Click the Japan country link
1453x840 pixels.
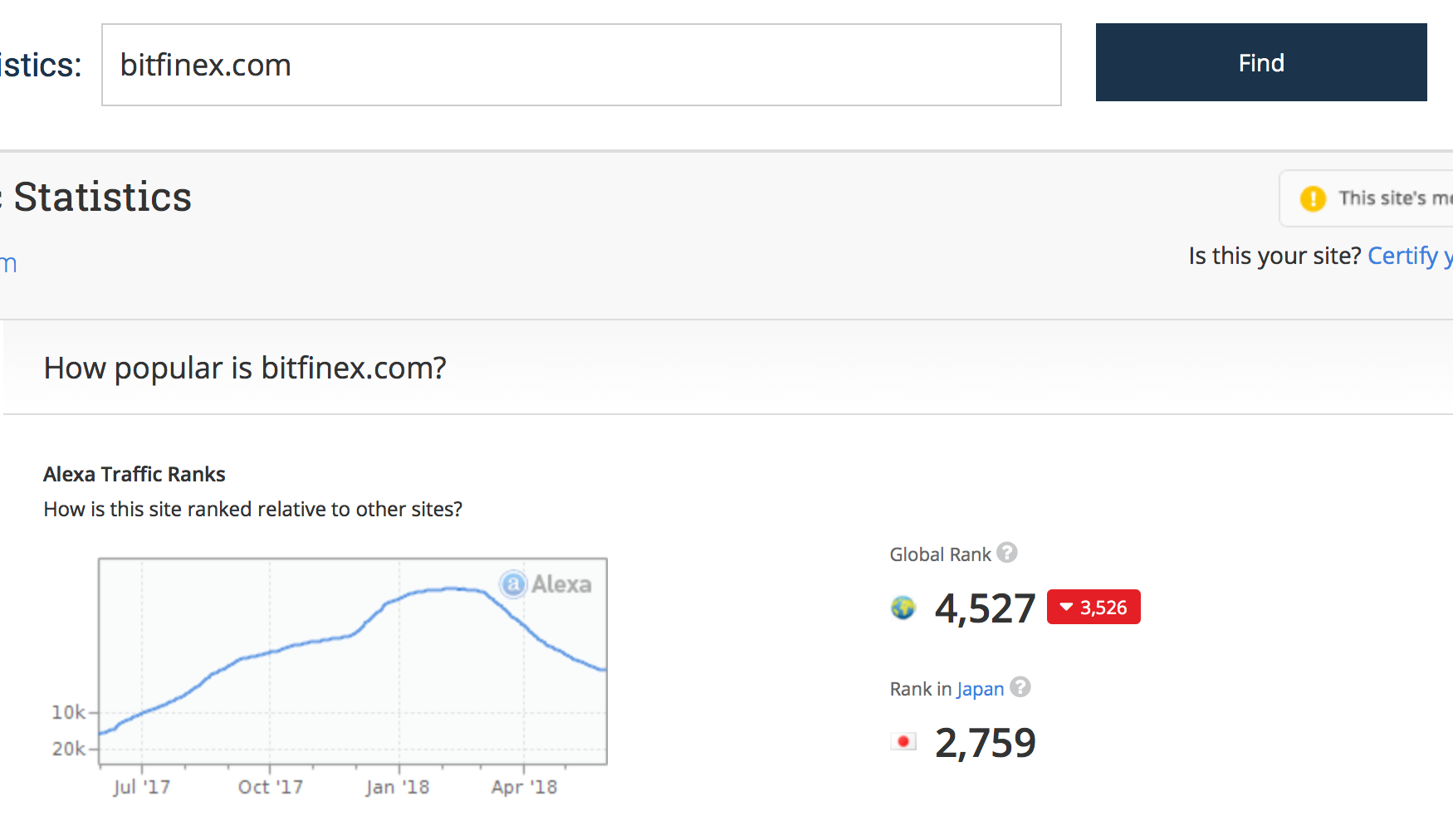click(x=980, y=689)
